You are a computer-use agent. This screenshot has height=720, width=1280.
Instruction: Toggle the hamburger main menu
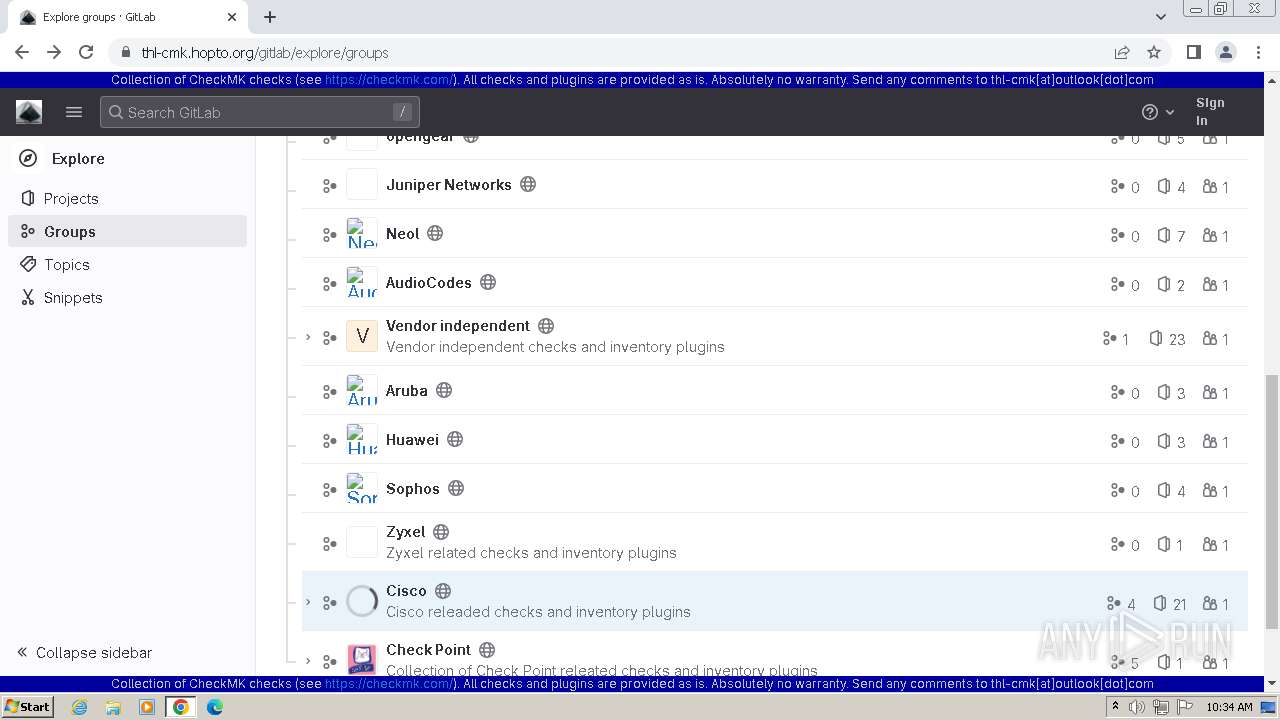coord(74,112)
